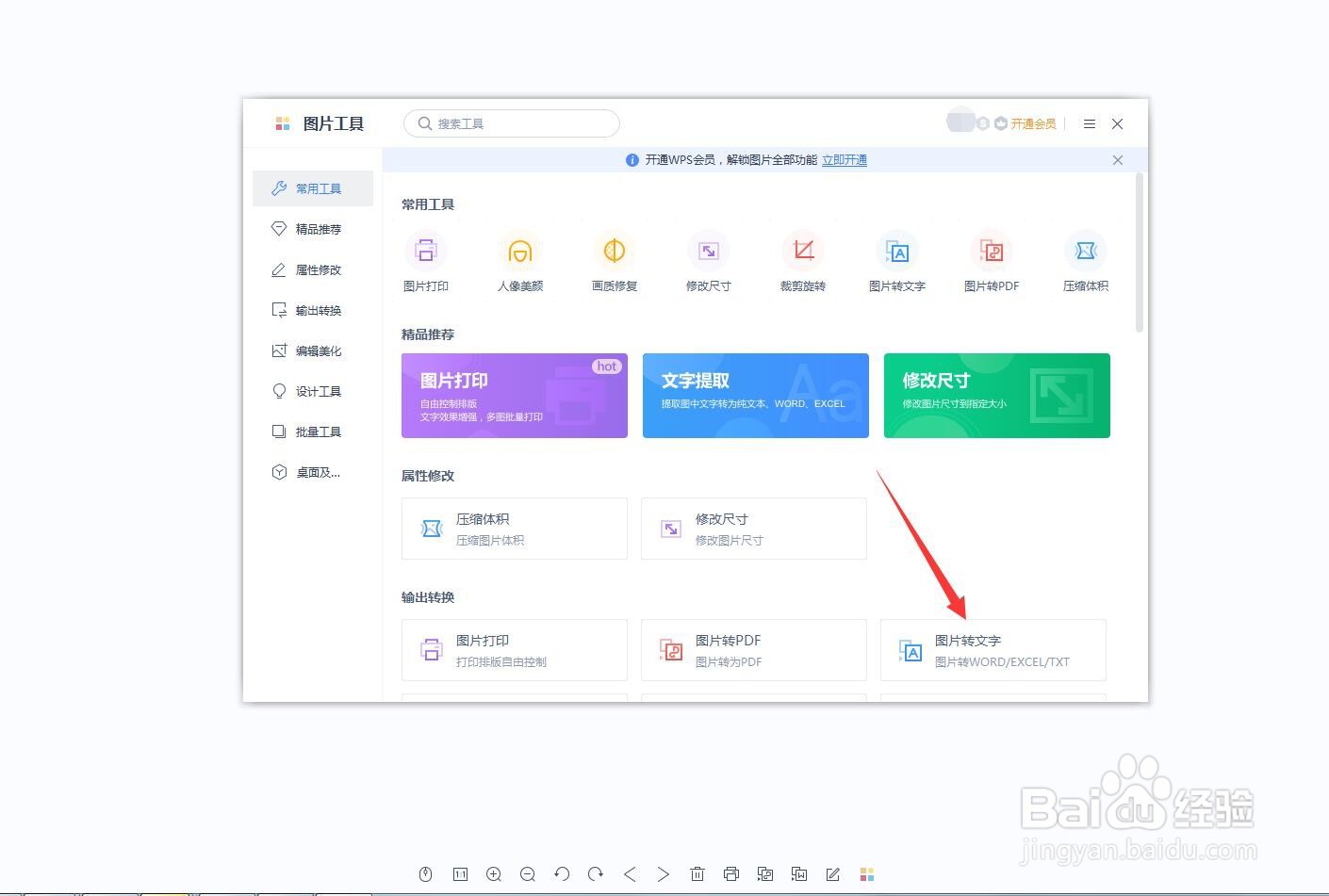
Task: Select 编辑美化 in the sidebar
Action: 313,350
